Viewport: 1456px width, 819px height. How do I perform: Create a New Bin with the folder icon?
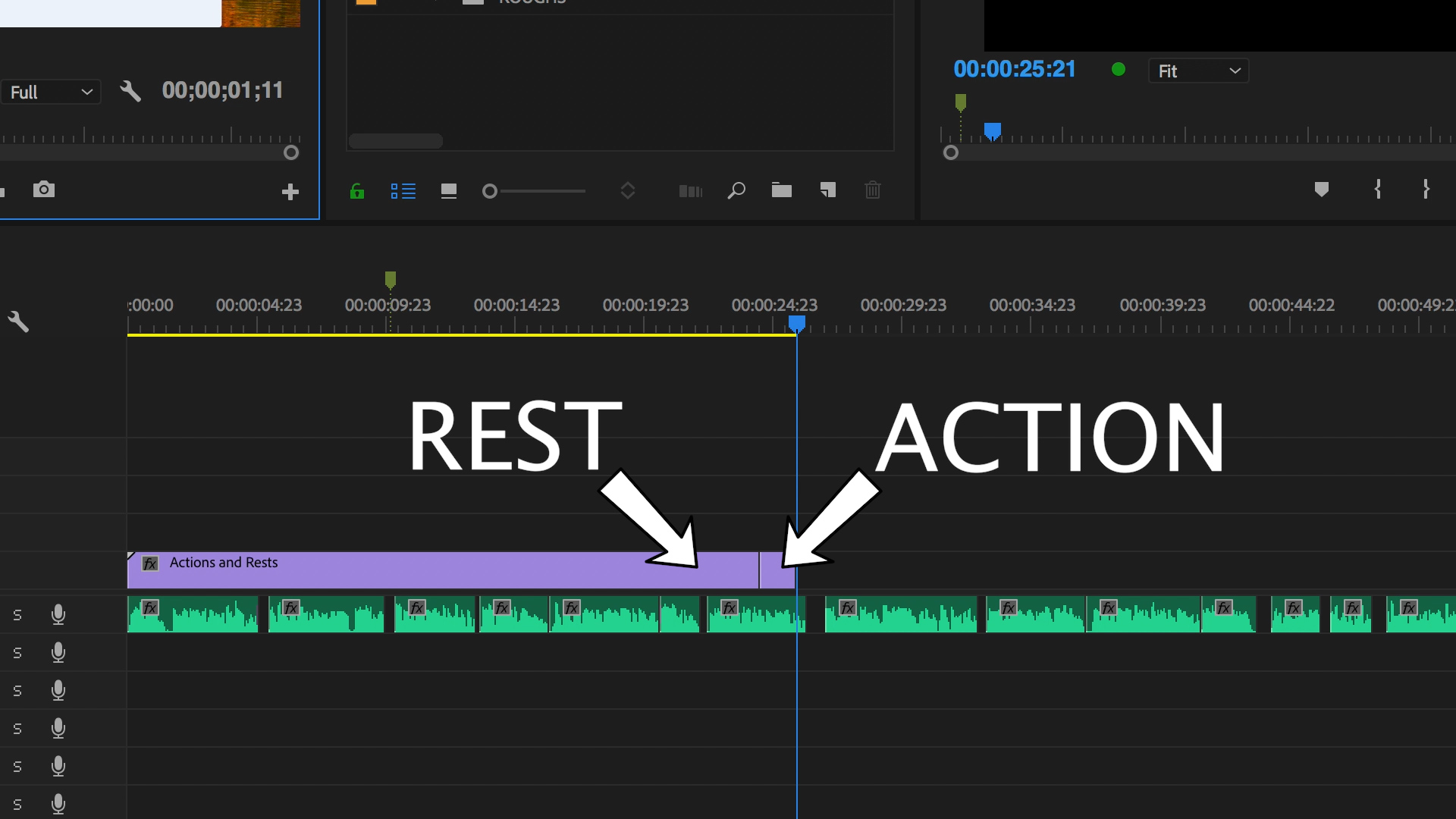pyautogui.click(x=782, y=191)
